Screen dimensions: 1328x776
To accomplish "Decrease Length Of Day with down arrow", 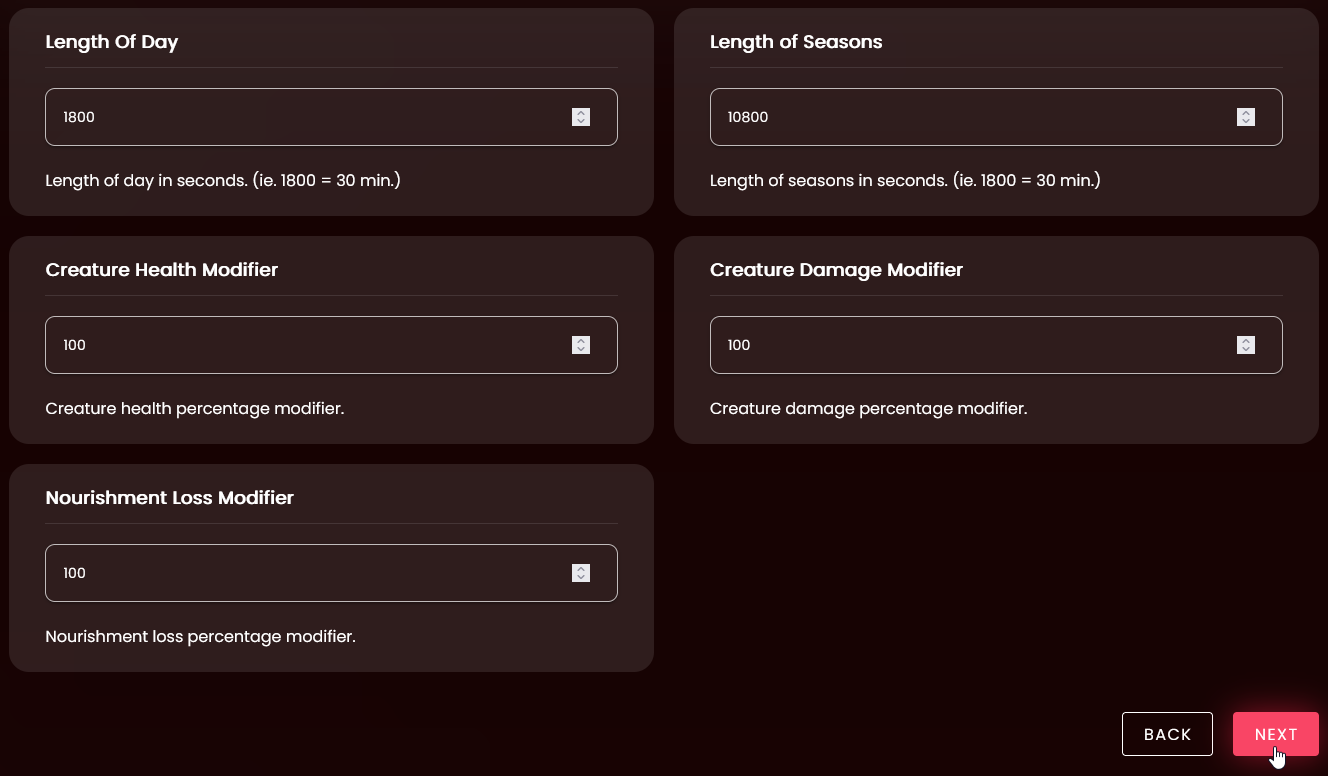I will (x=581, y=122).
